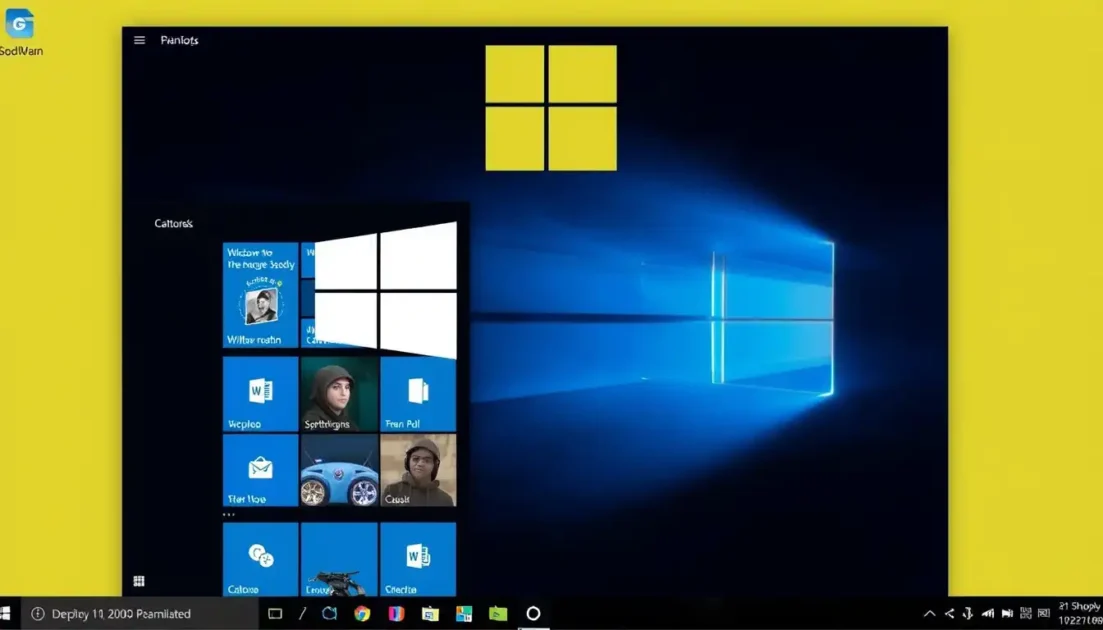
Task: Click the Panlots title text
Action: point(179,41)
